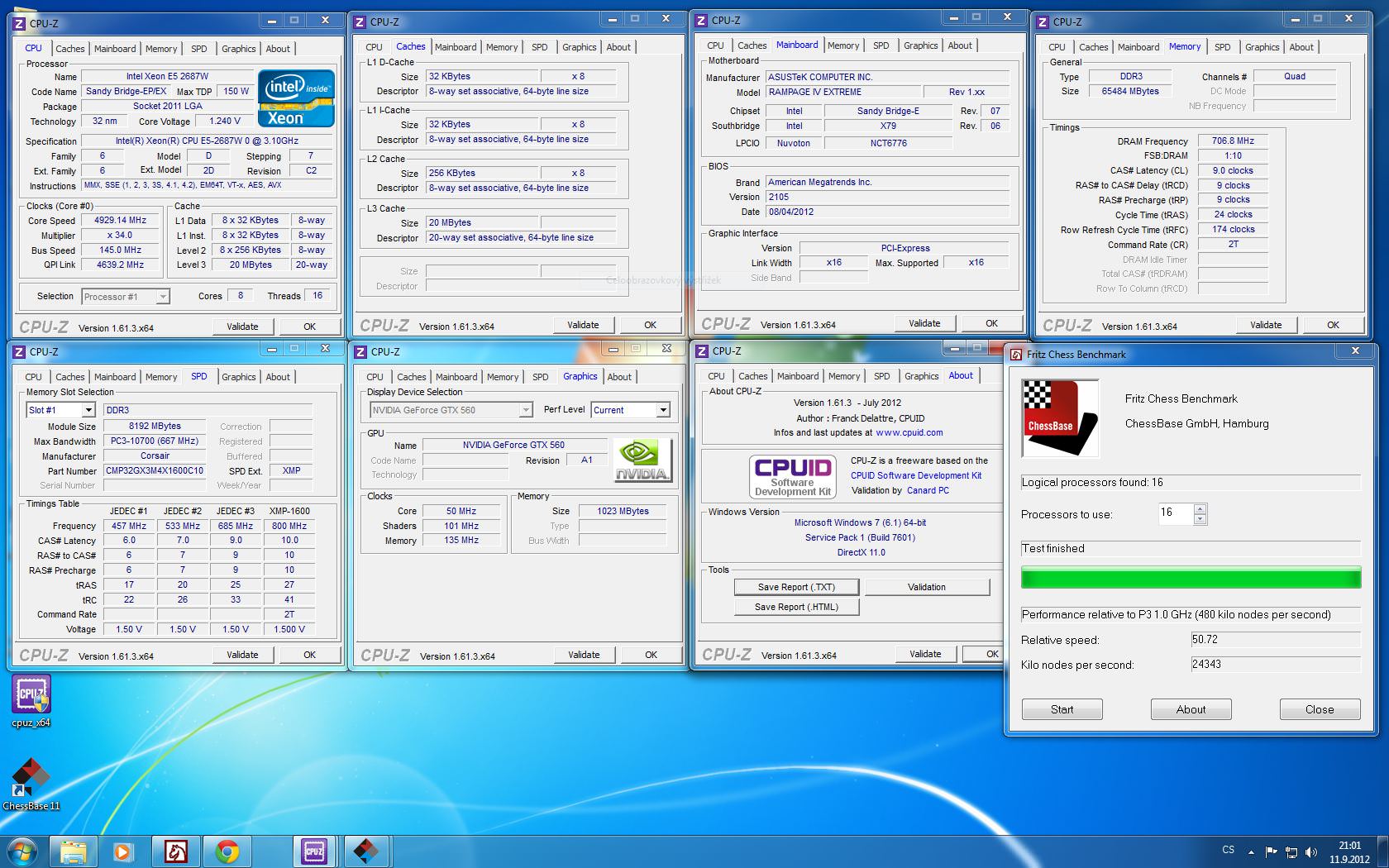Select Memory tab in Mainboard window

click(x=843, y=45)
